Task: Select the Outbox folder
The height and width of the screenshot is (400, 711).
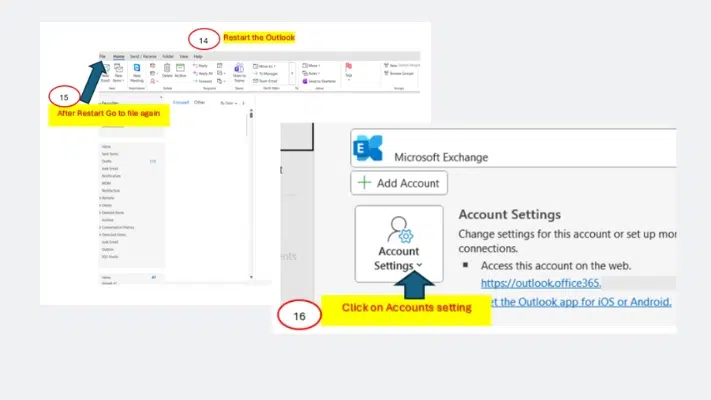Action: pyautogui.click(x=107, y=249)
